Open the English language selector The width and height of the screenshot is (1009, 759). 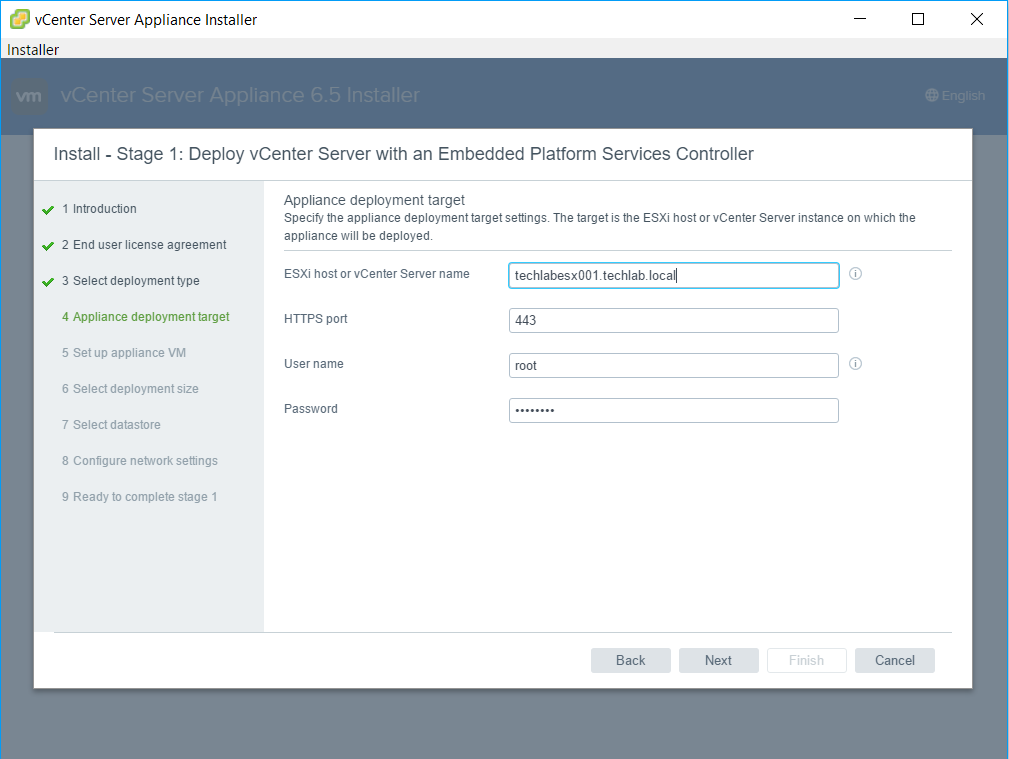955,95
